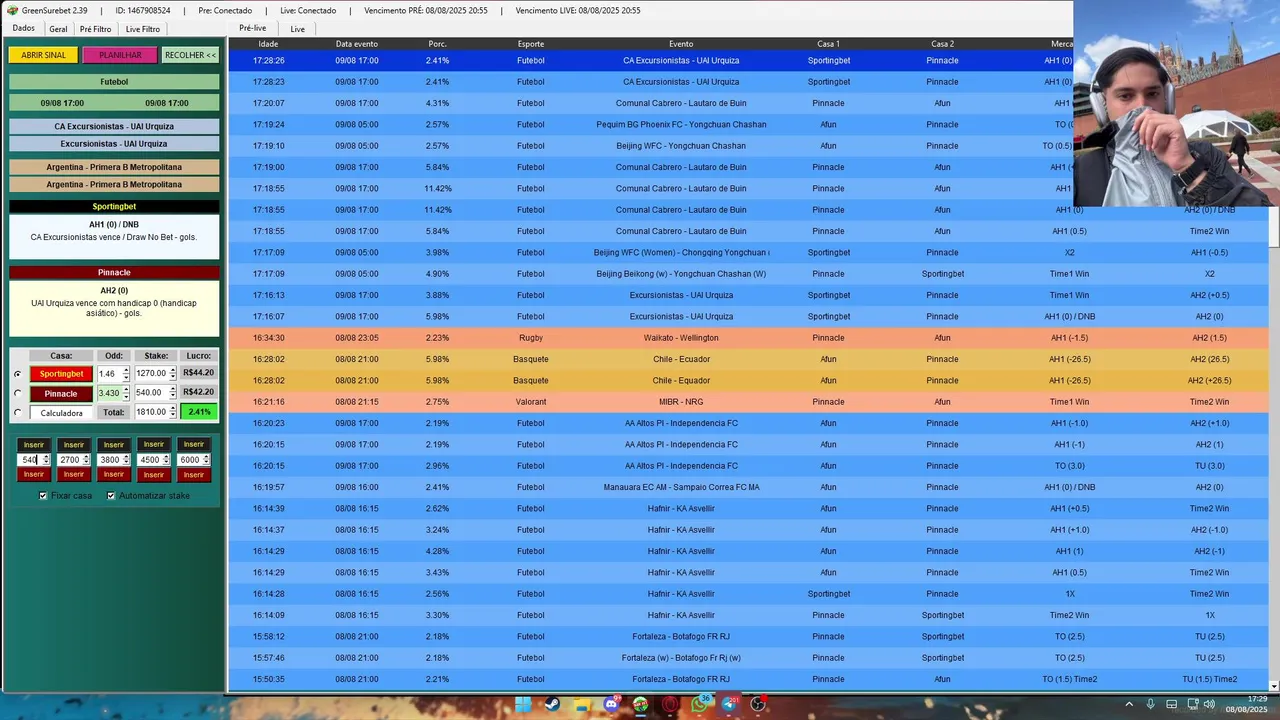The height and width of the screenshot is (720, 1280).
Task: Increase Sportingbet odd 1.46 with up arrow
Action: click(x=126, y=370)
